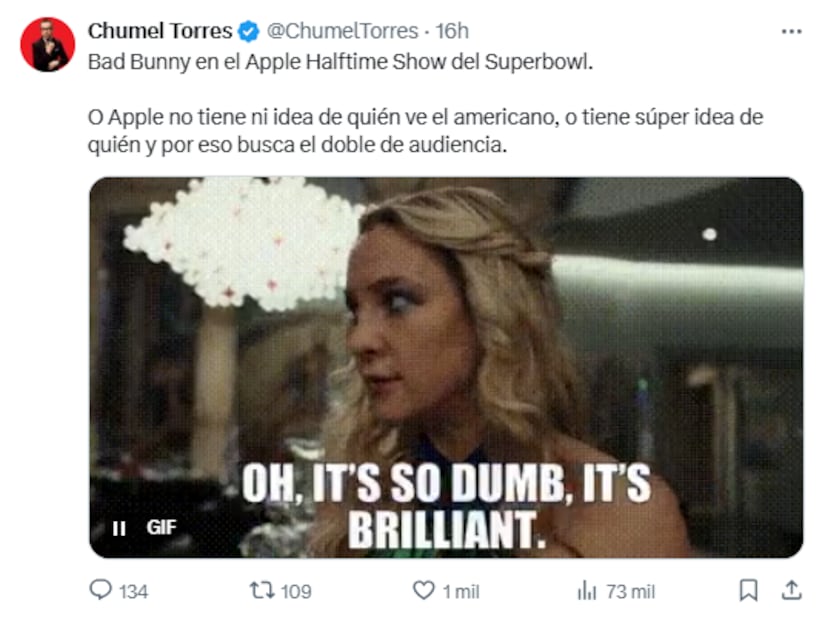This screenshot has height=620, width=825.
Task: Bookmark this tweet
Action: tap(748, 590)
